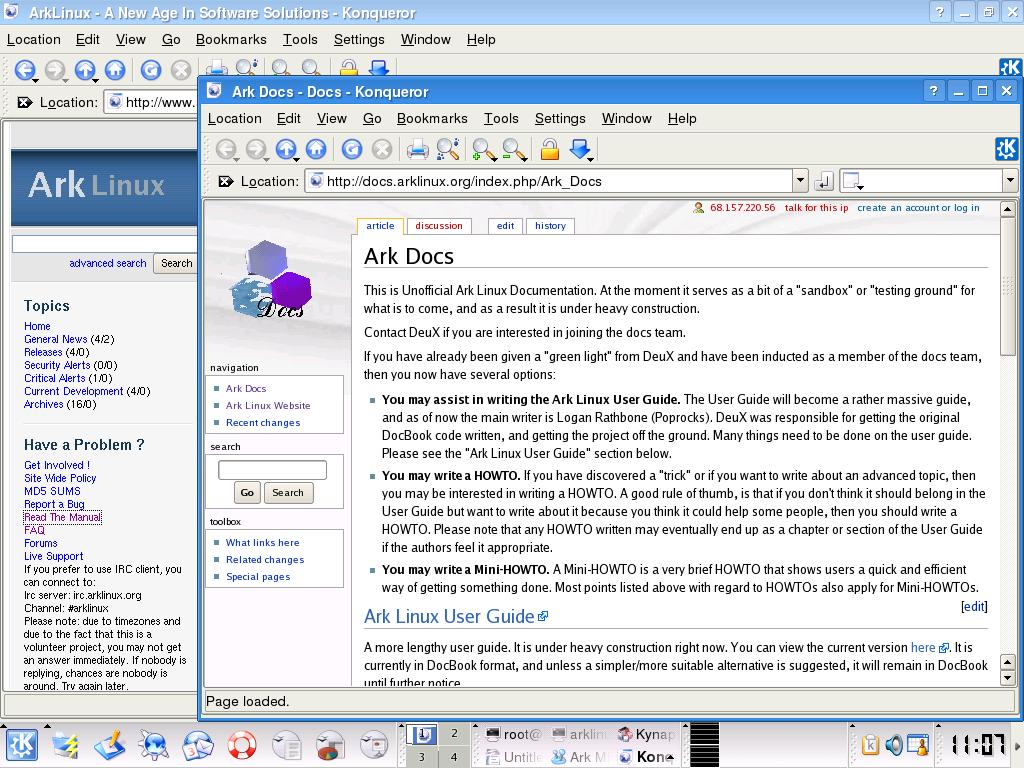Open Current Development topic link
This screenshot has height=768, width=1024.
pyautogui.click(x=73, y=391)
